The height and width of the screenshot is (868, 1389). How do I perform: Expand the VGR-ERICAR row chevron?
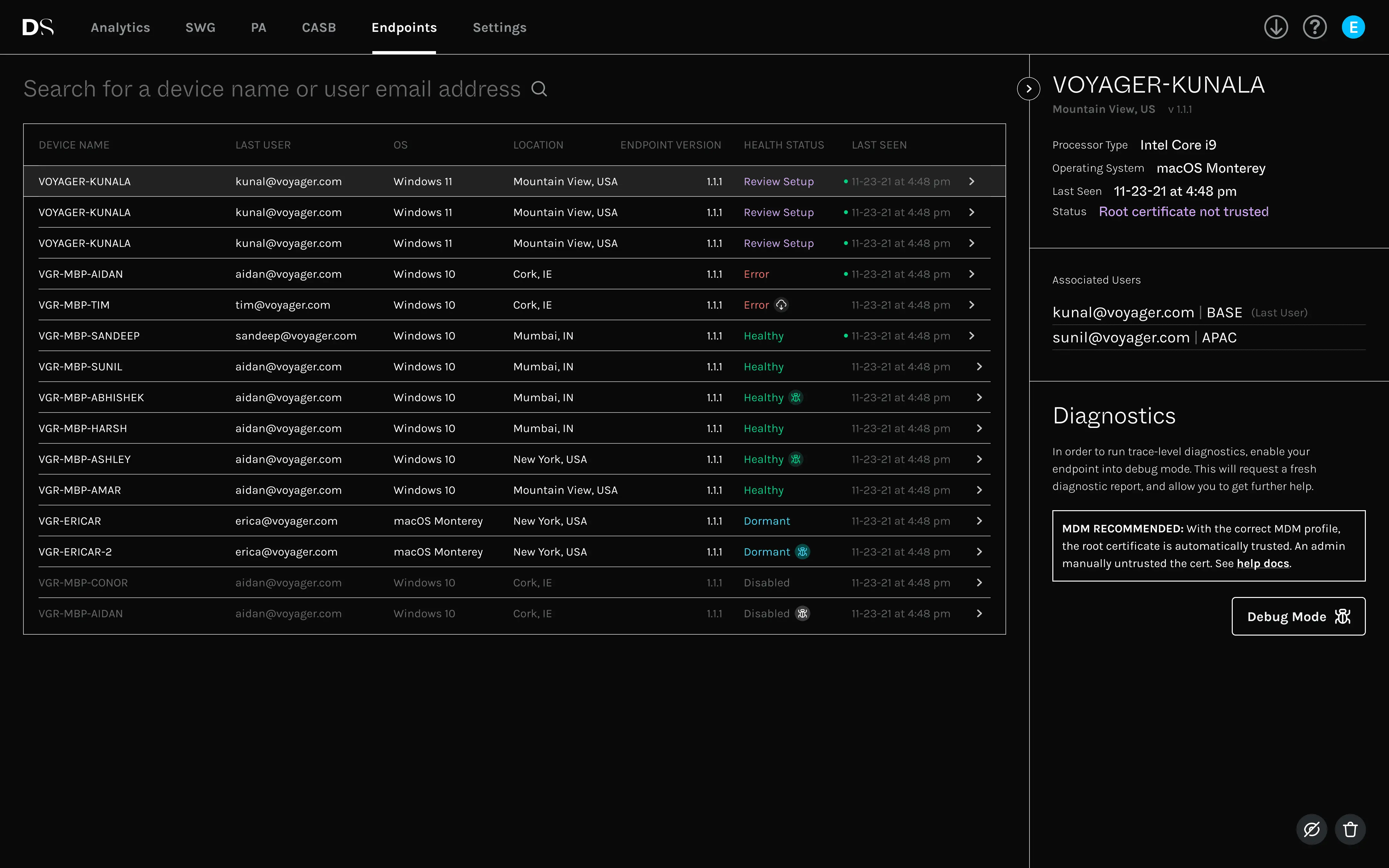click(979, 521)
